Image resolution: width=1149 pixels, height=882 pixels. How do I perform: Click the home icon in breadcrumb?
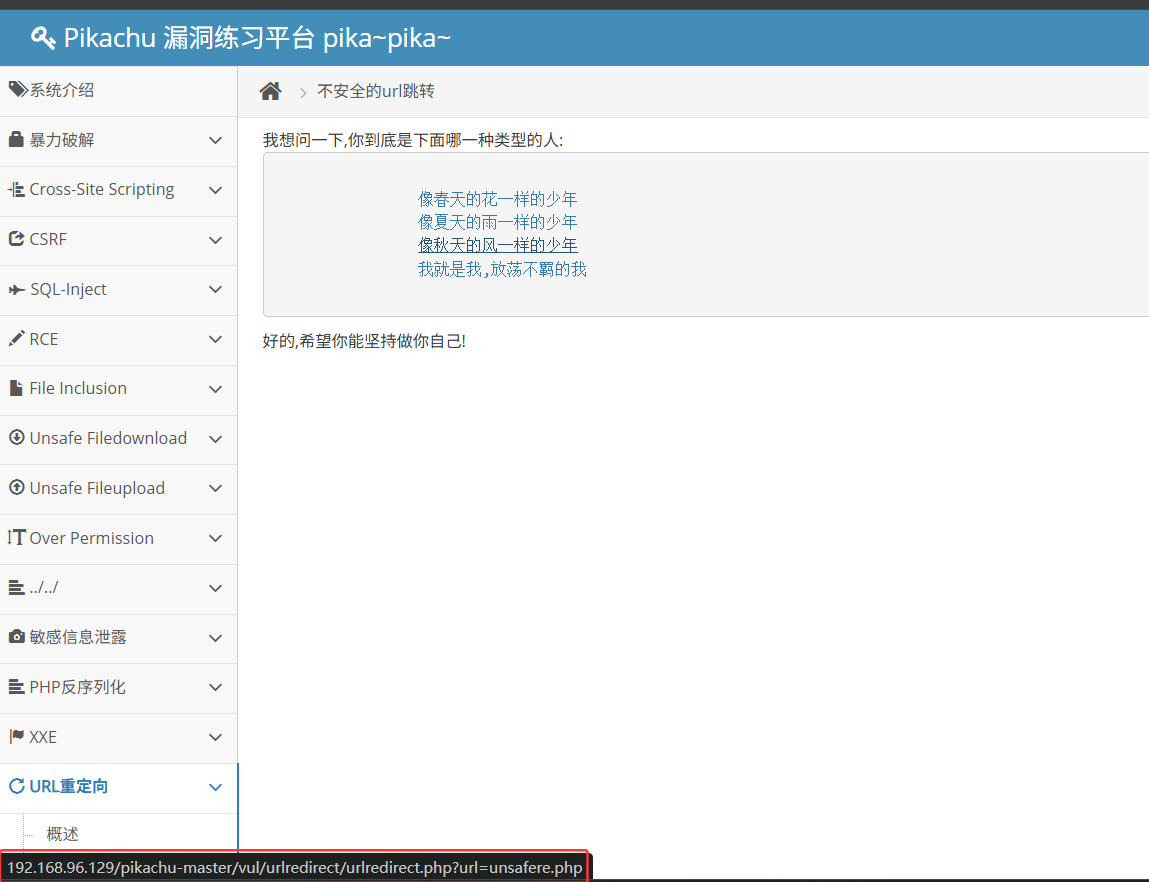tap(270, 91)
